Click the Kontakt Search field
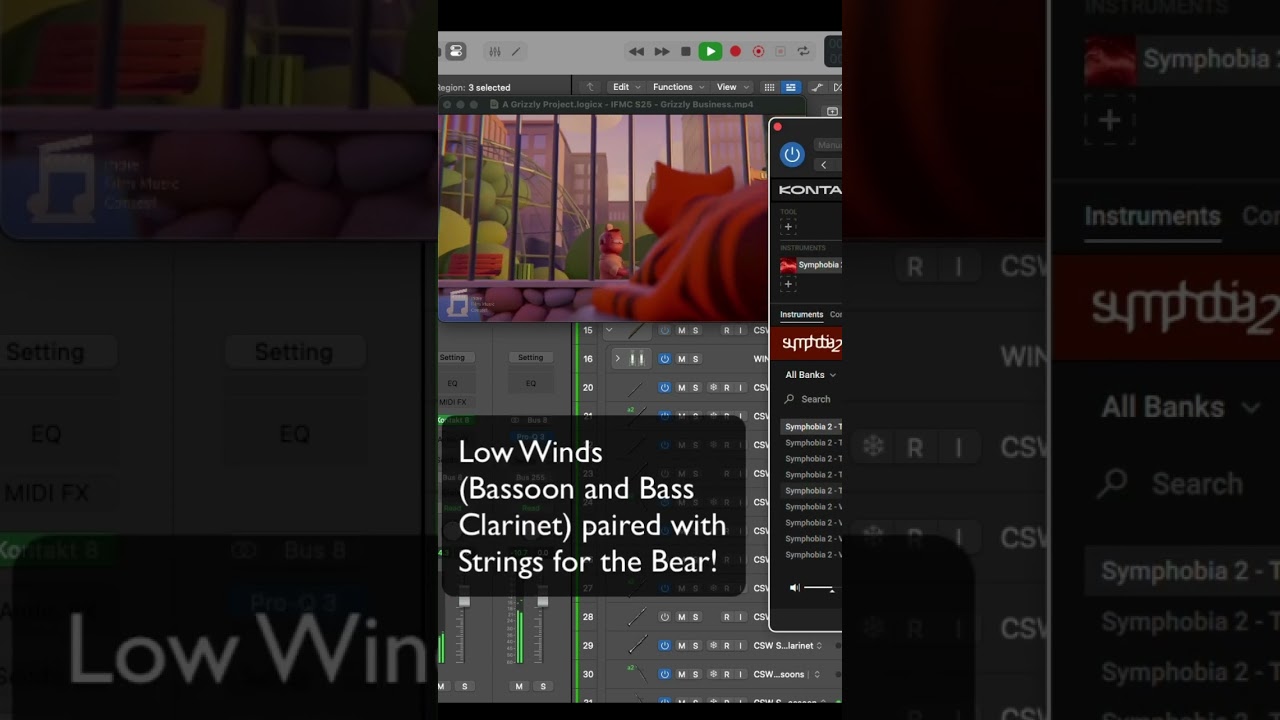Screen dimensions: 1280x720 tap(811, 399)
